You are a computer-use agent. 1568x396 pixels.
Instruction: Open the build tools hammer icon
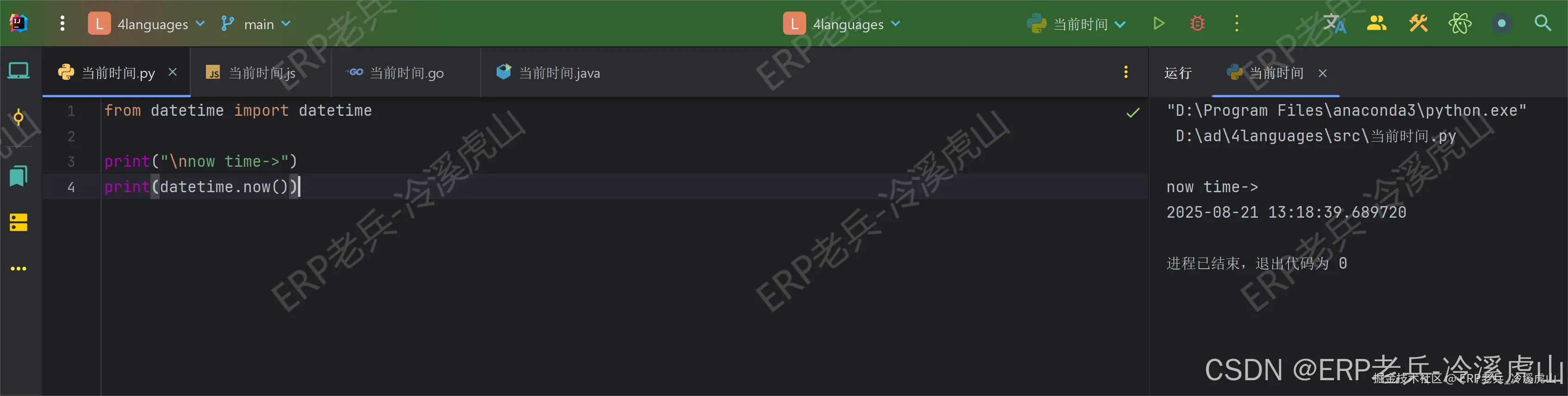[x=1418, y=24]
